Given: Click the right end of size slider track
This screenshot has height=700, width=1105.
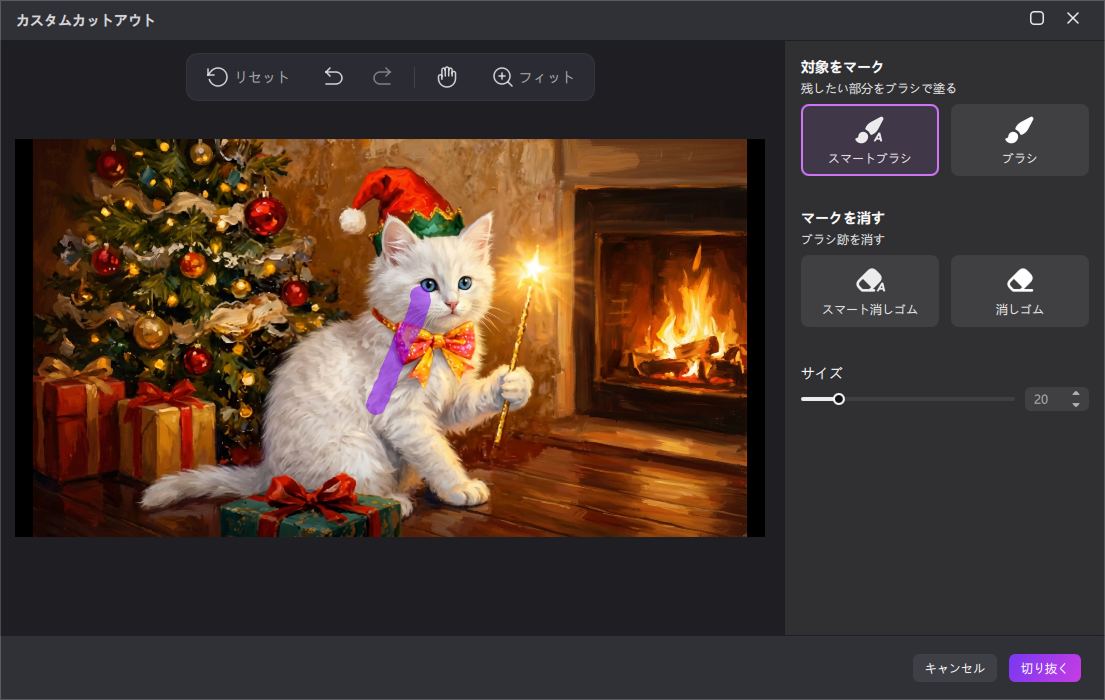Looking at the screenshot, I should [x=1011, y=399].
